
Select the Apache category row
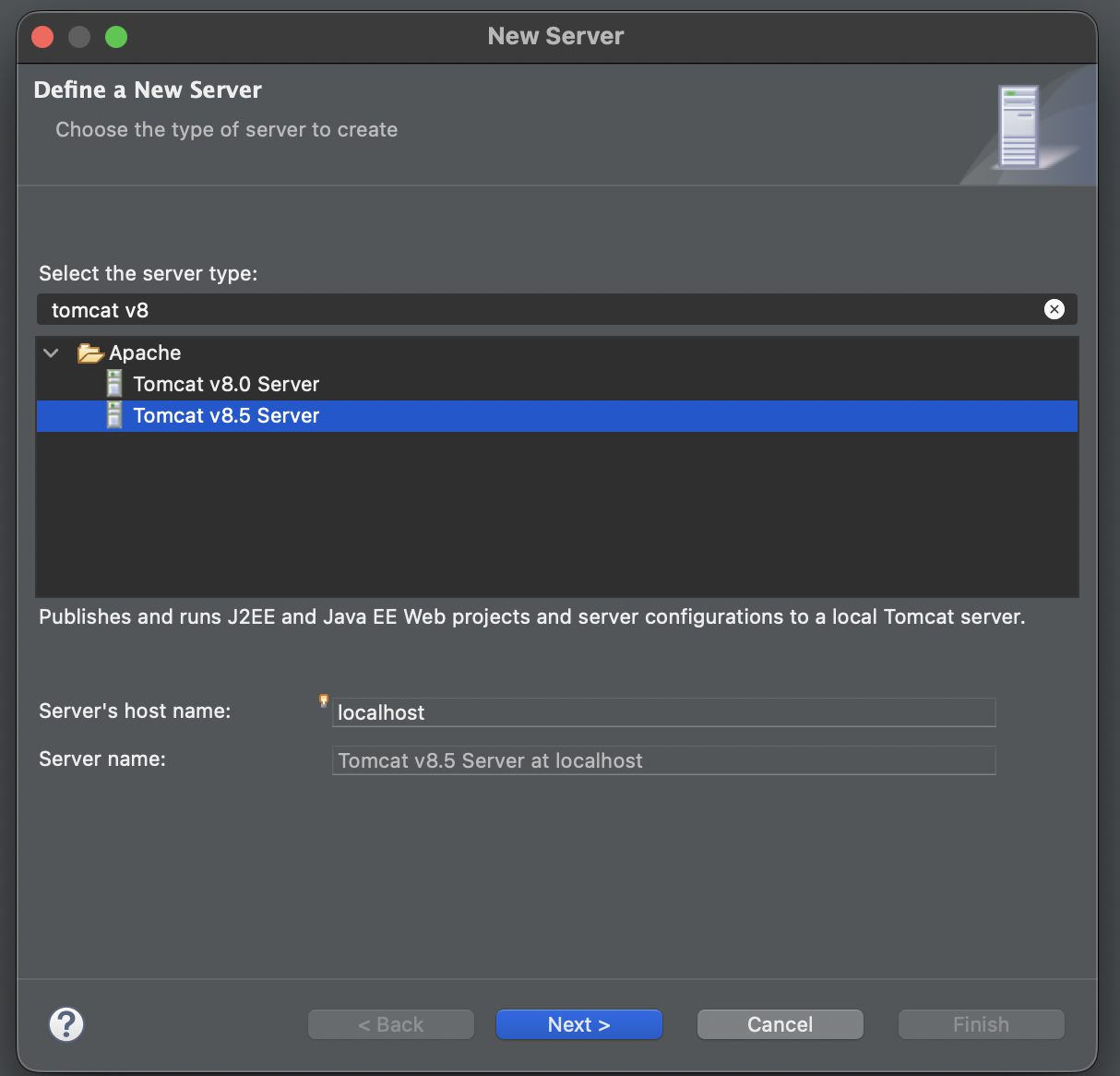(557, 353)
